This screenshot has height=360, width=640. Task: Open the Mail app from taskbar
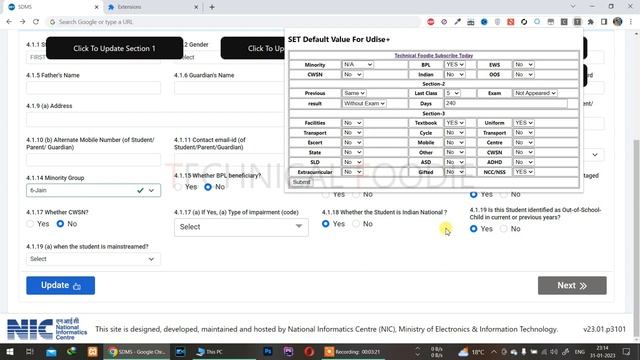click(51, 351)
